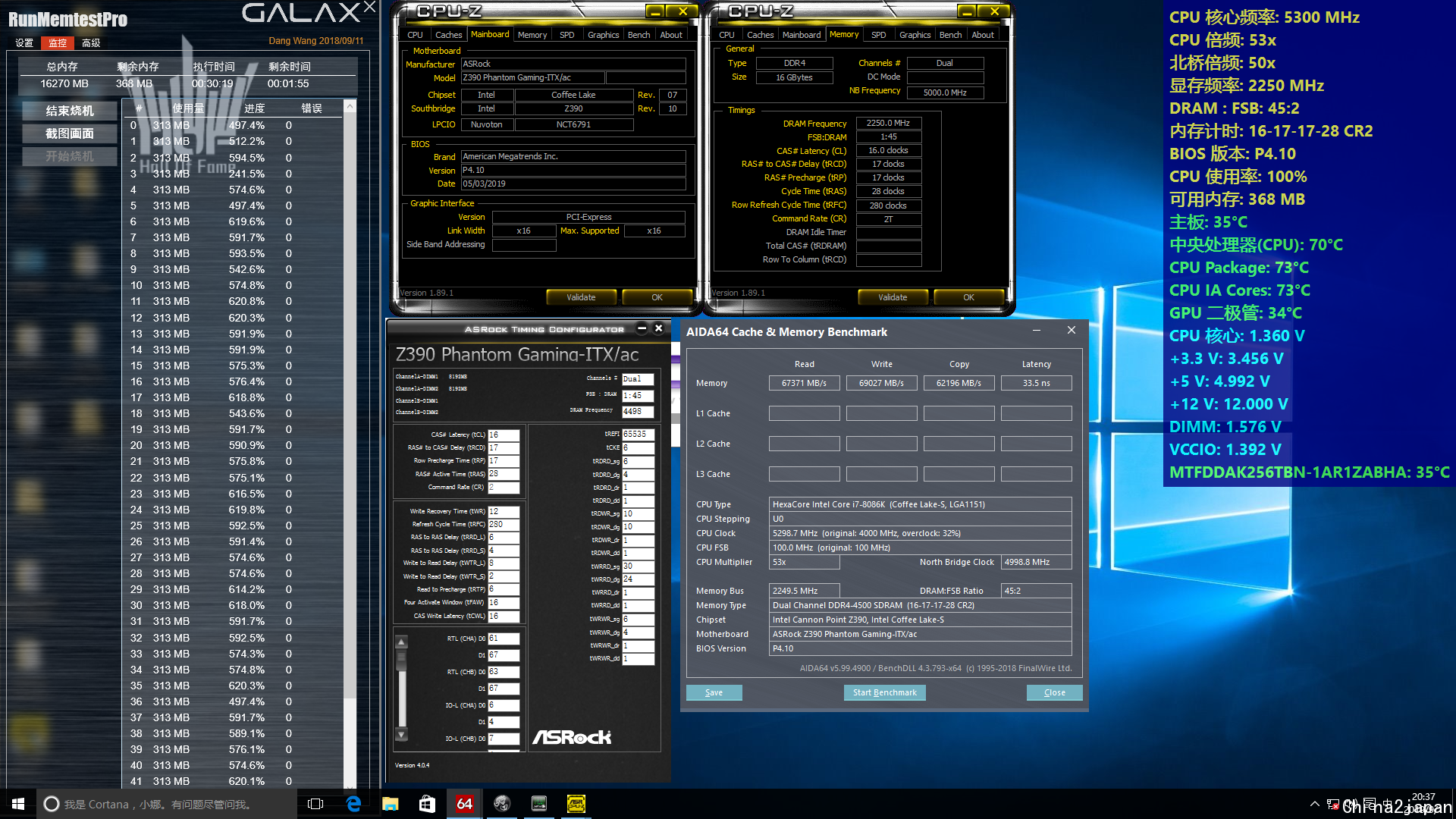Click the Model field Z390 Phantom Gaming-ITX/ac in CPU-Z

533,77
